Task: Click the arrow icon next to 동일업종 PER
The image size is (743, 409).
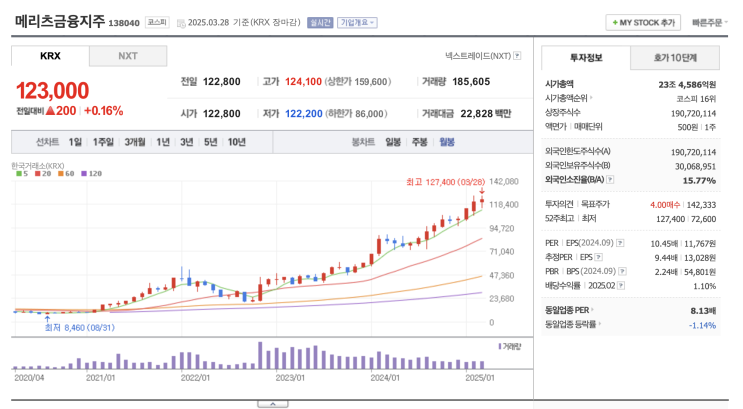Action: tap(593, 310)
